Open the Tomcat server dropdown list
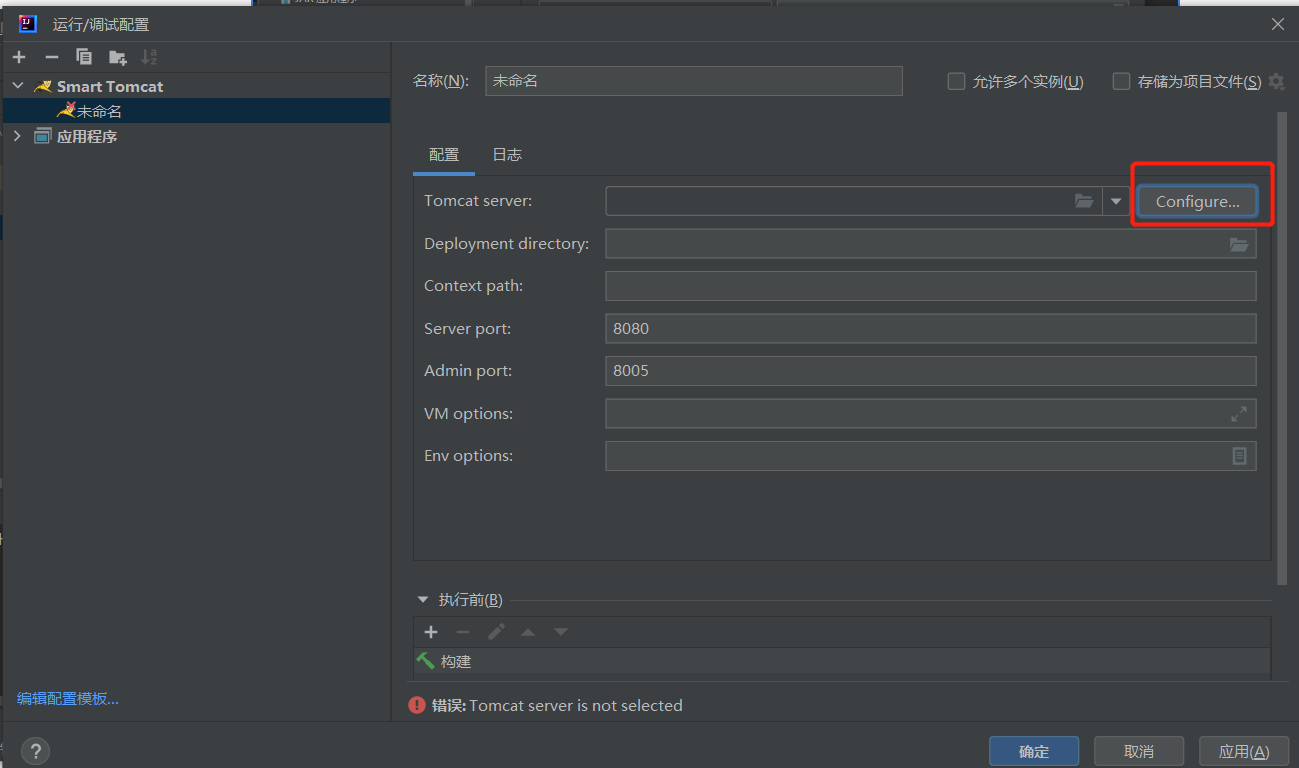Viewport: 1299px width, 768px height. coord(1116,201)
